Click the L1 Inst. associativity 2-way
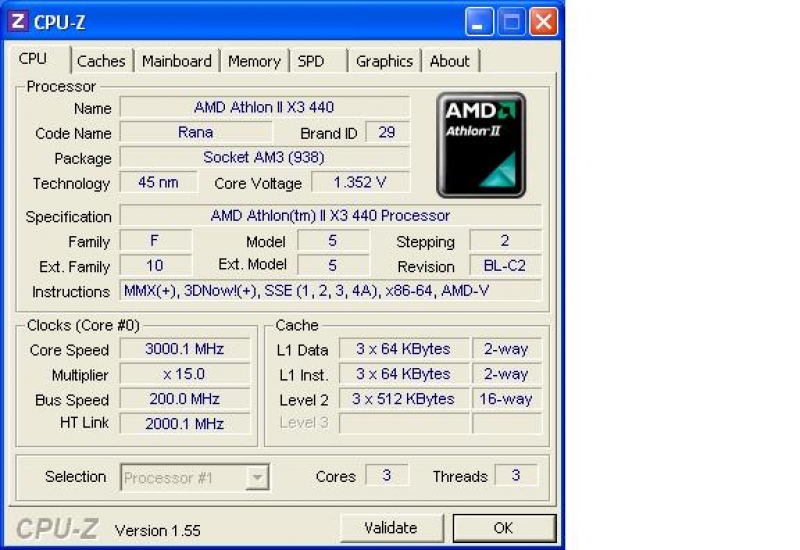This screenshot has height=550, width=800. (x=506, y=374)
